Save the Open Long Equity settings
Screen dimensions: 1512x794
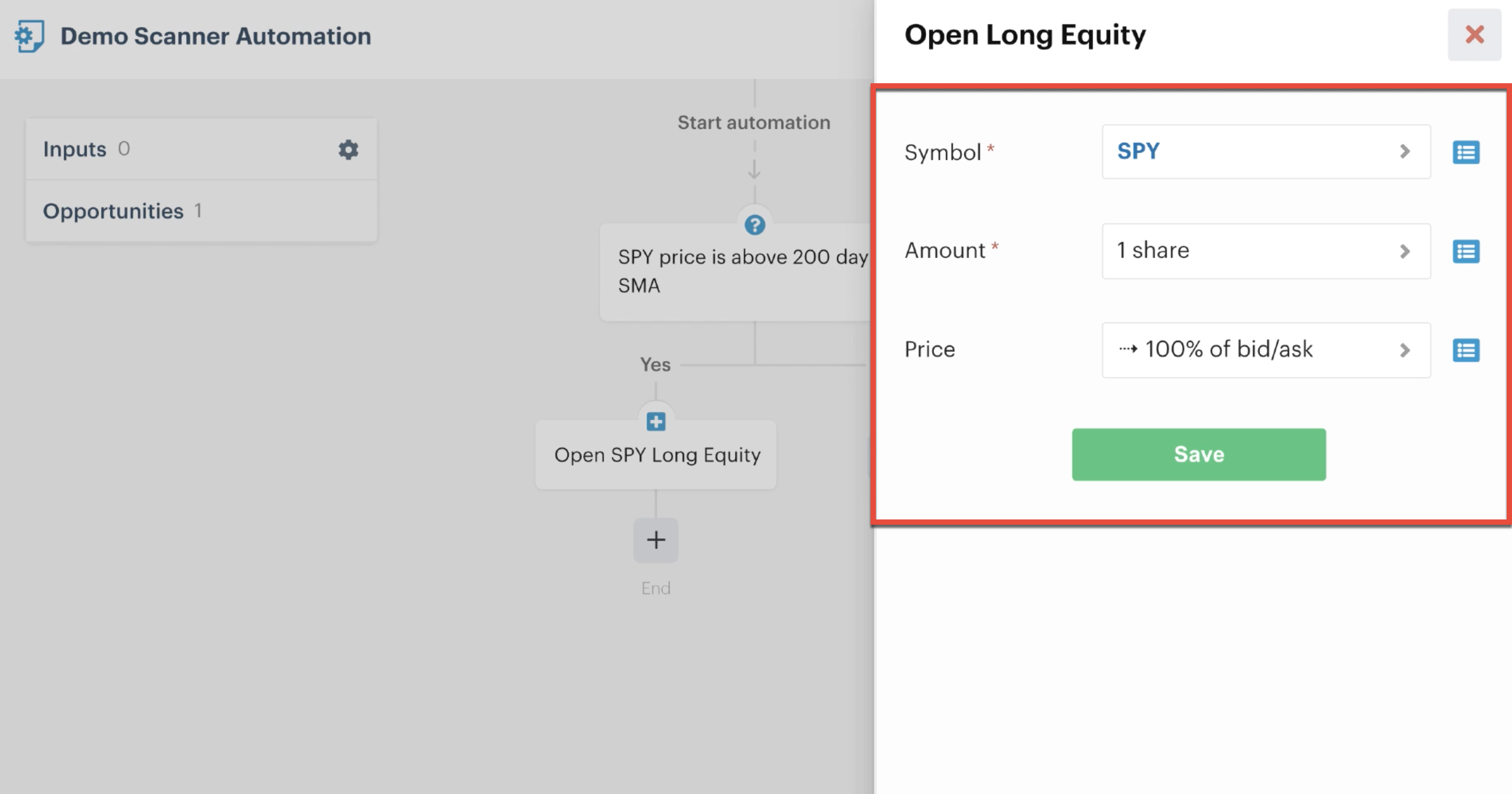(x=1199, y=454)
